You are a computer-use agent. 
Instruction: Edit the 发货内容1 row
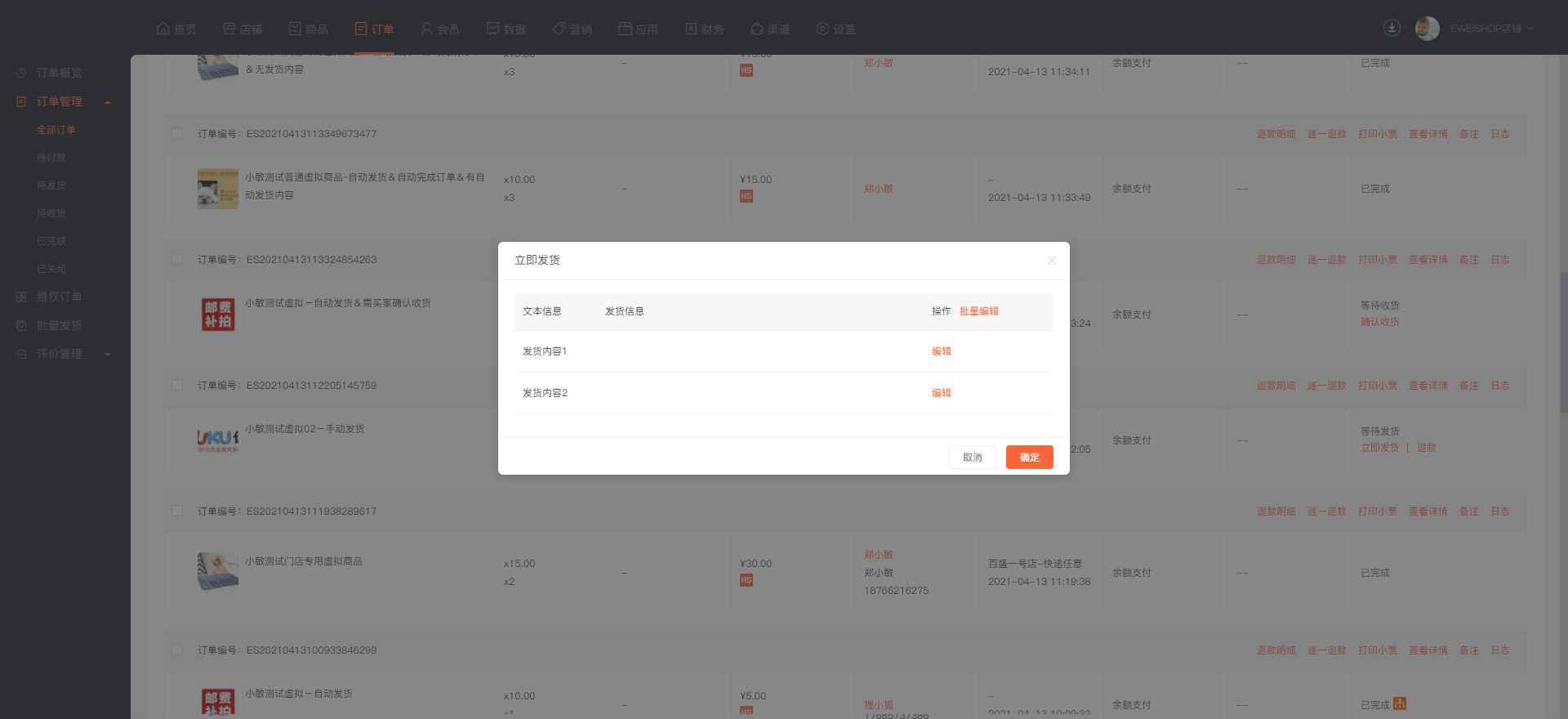tap(941, 351)
